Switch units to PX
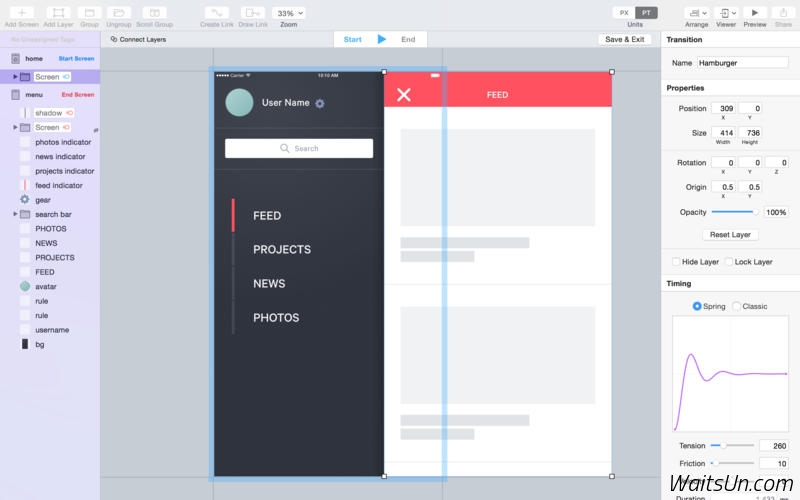Viewport: 800px width, 500px height. tap(624, 13)
